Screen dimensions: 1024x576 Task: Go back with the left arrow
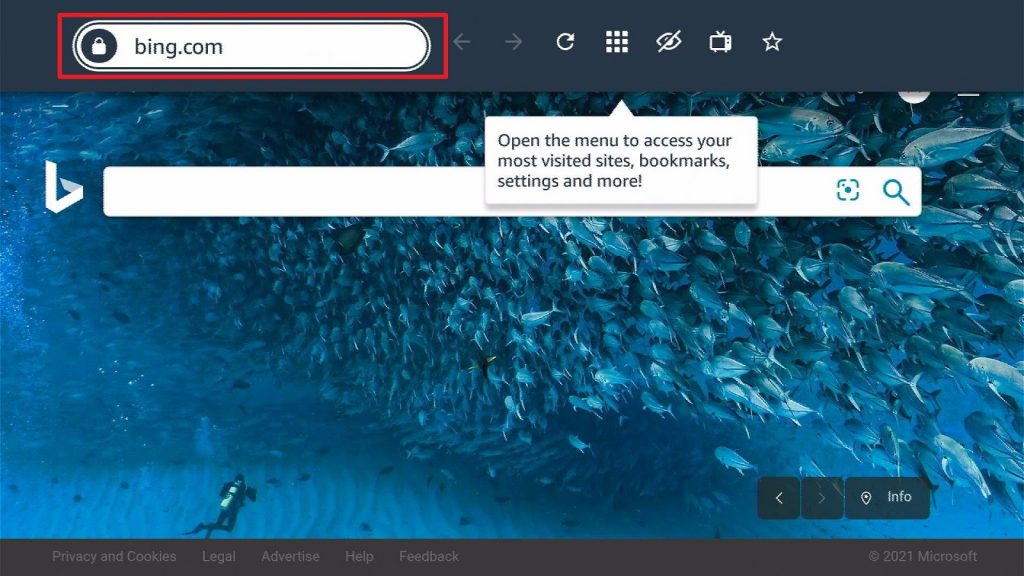click(x=462, y=42)
